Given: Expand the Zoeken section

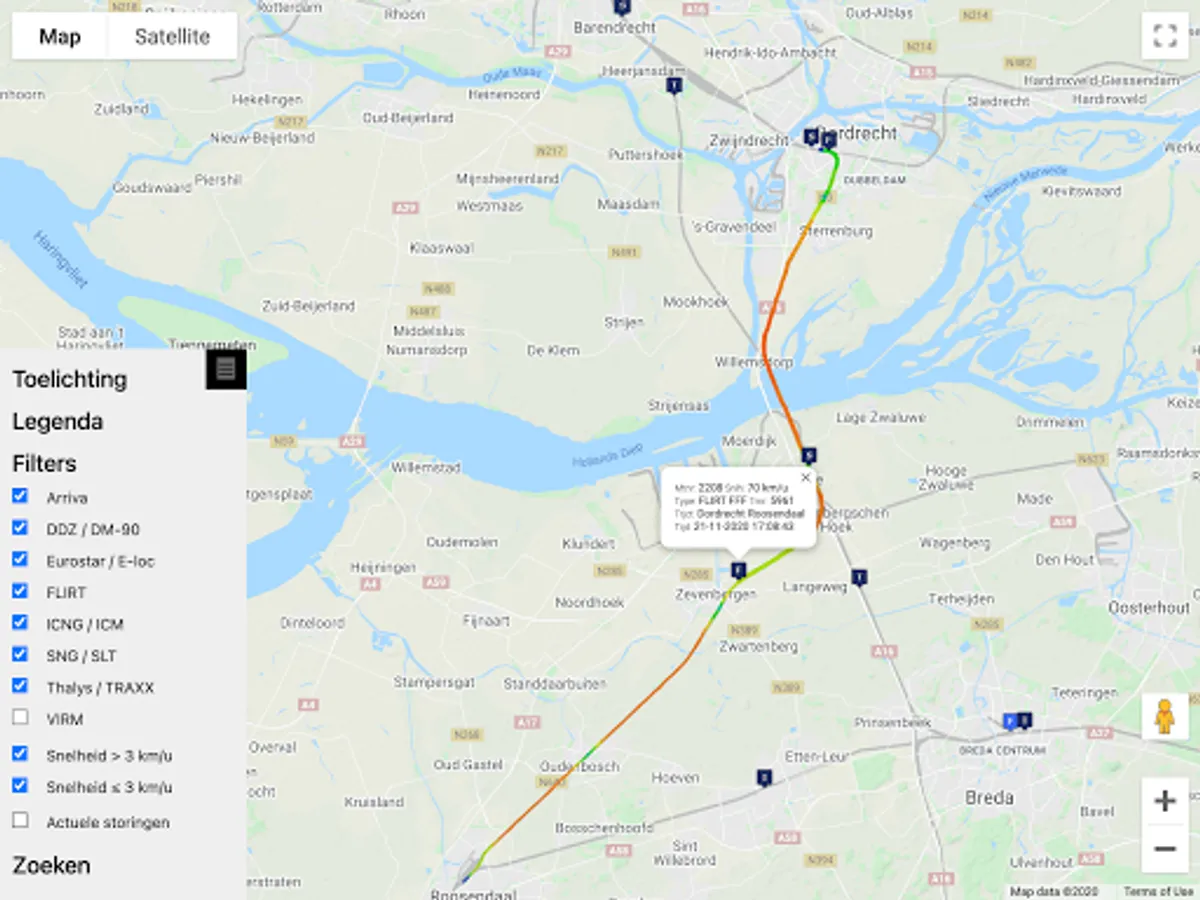Looking at the screenshot, I should click(x=51, y=865).
